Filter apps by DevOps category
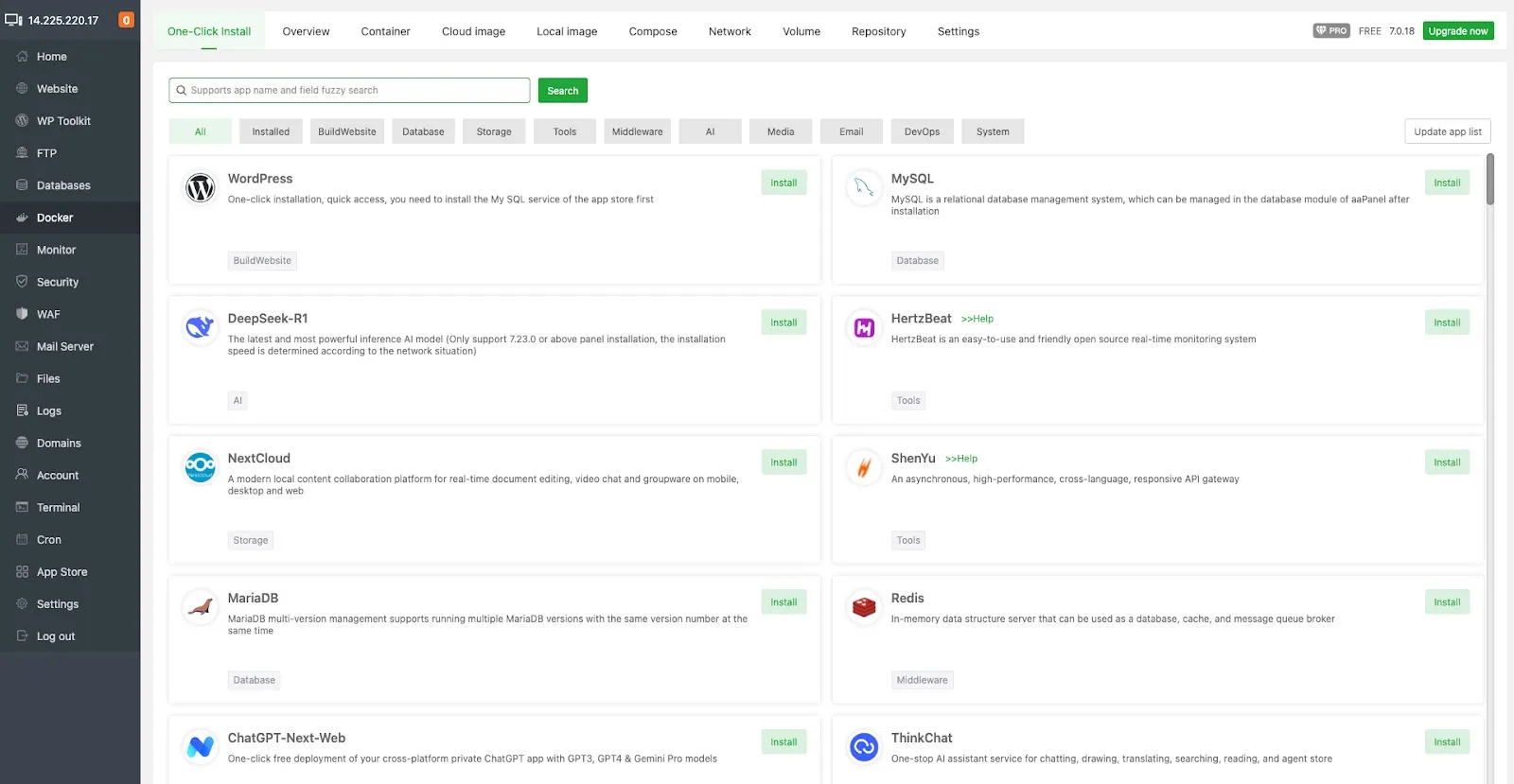The width and height of the screenshot is (1514, 784). (x=922, y=131)
